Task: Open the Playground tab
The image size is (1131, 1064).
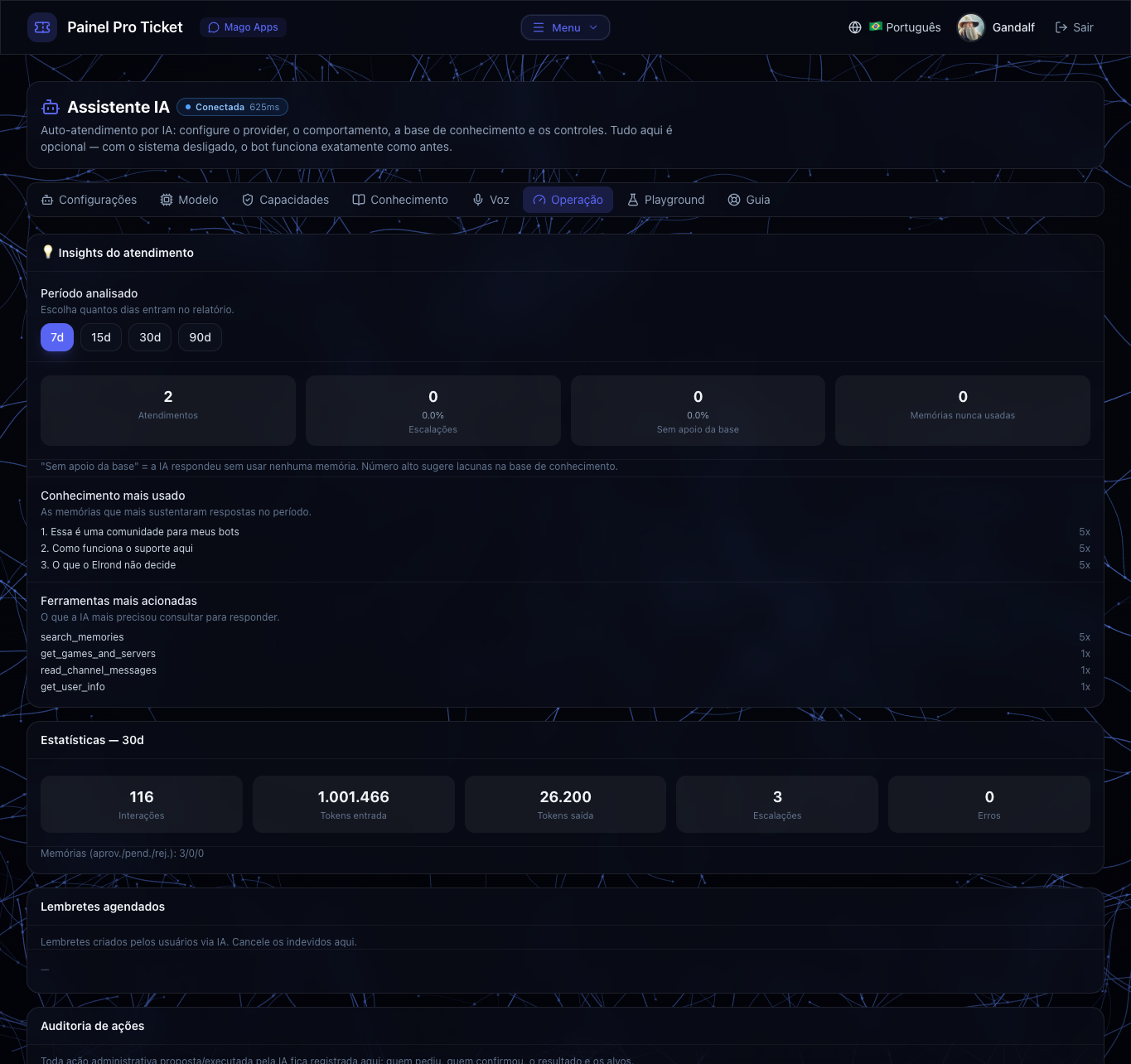Action: 665,200
